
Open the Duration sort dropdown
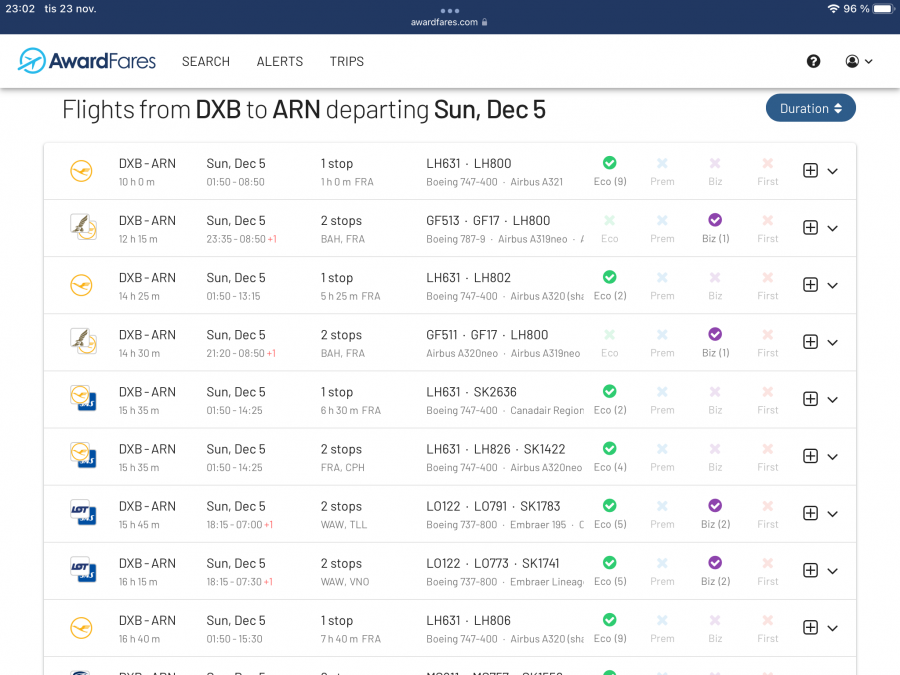click(810, 108)
